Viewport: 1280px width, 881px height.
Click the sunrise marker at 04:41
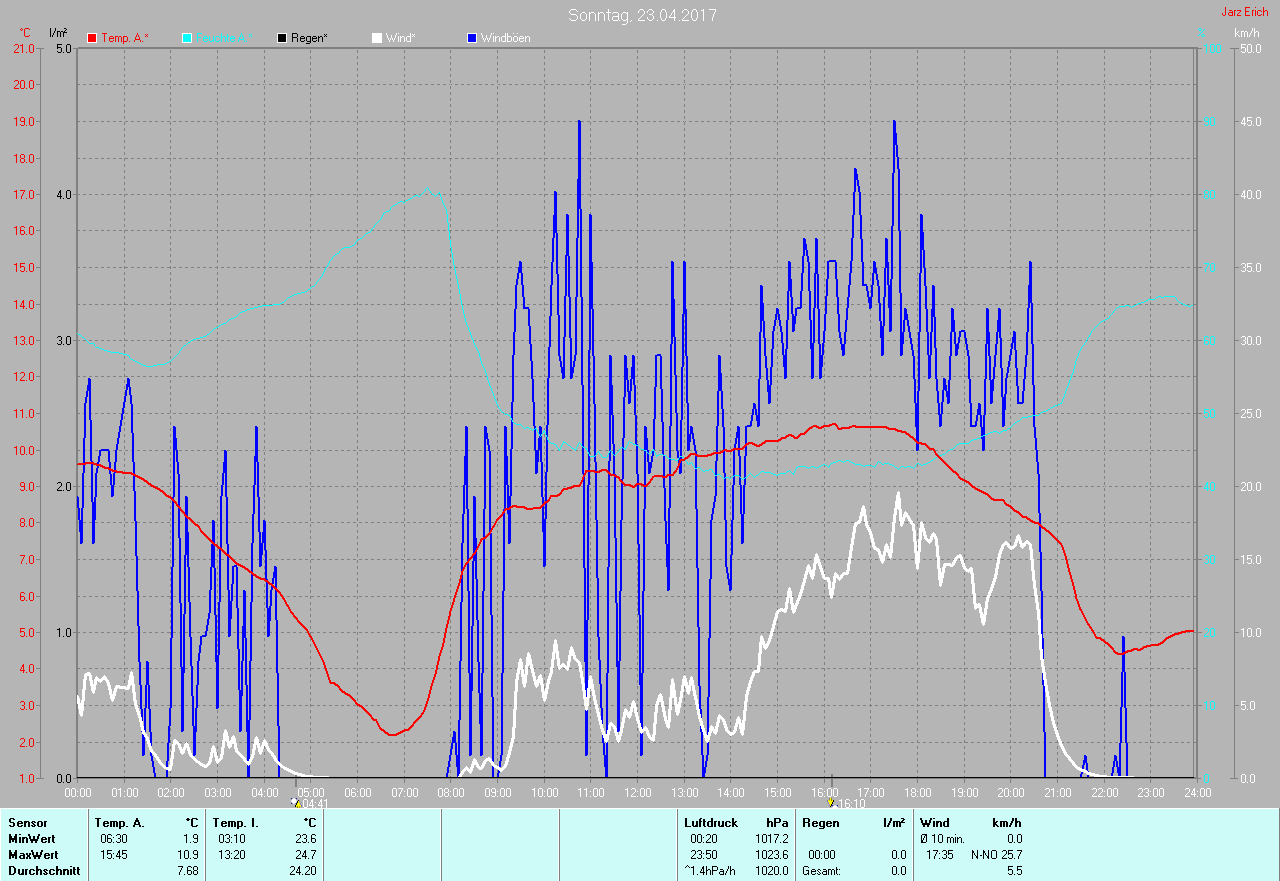click(x=296, y=802)
